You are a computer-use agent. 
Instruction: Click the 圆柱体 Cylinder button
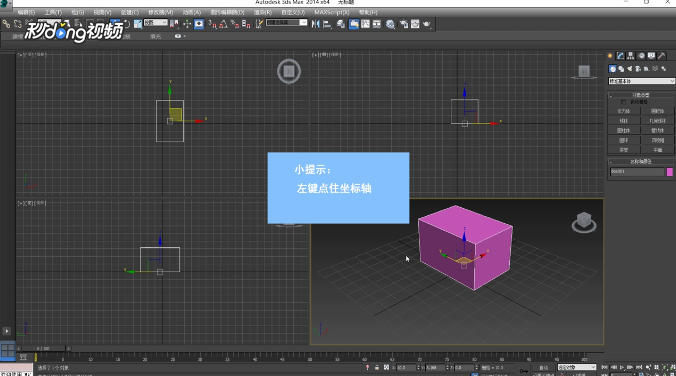pyautogui.click(x=624, y=131)
